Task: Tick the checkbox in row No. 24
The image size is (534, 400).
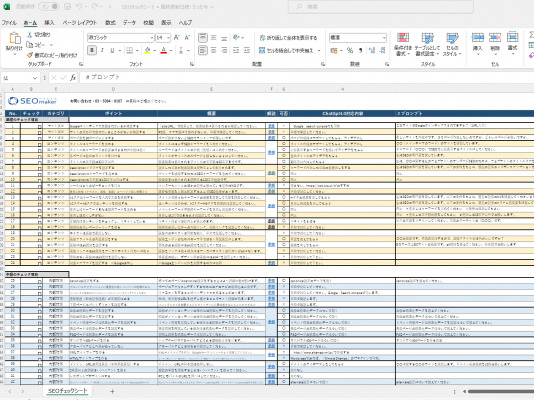Action: 40,263
